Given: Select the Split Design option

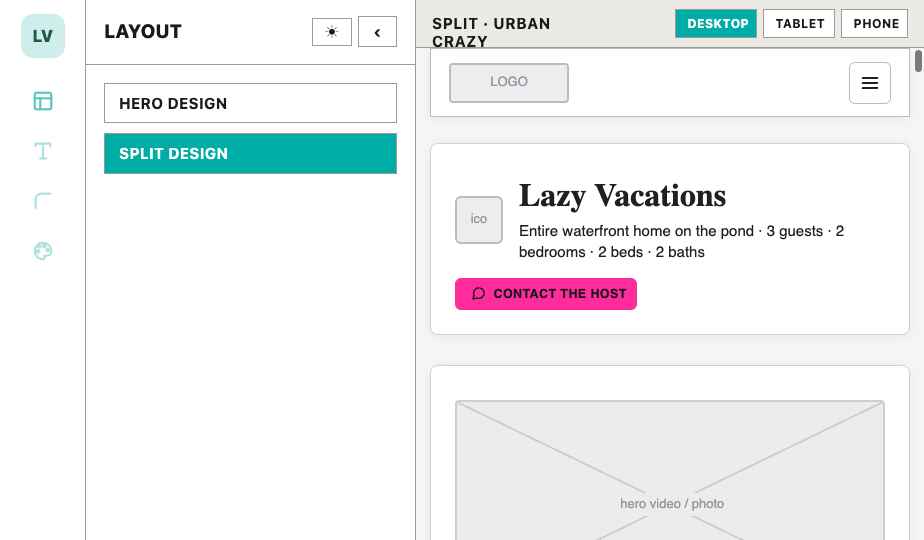Looking at the screenshot, I should pyautogui.click(x=250, y=153).
